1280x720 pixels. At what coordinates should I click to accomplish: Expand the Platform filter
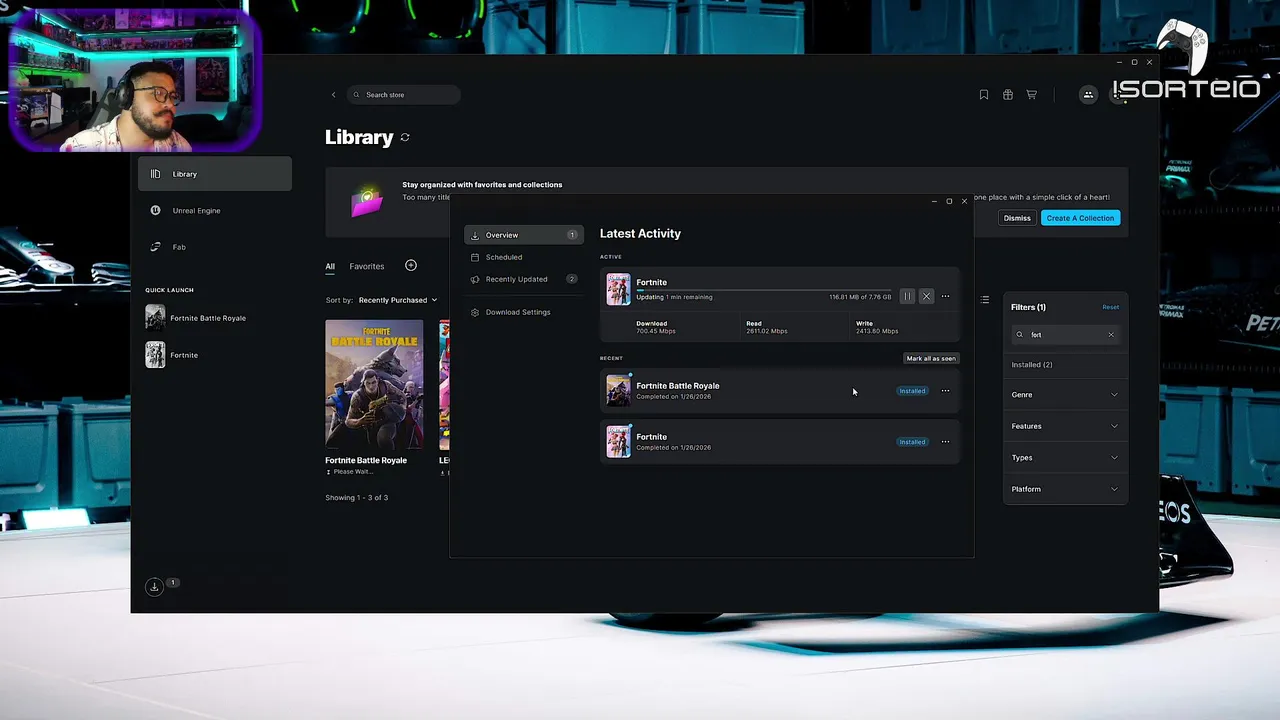1065,489
